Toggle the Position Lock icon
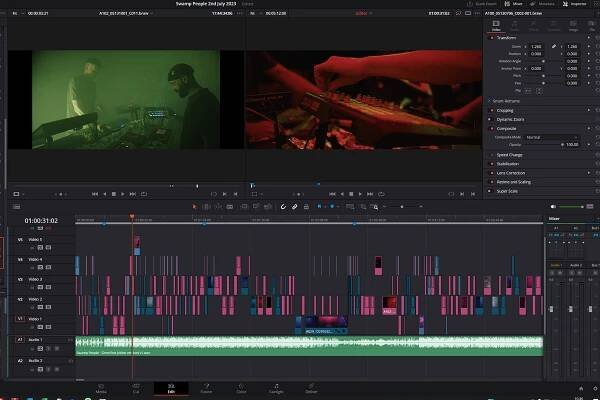This screenshot has width=600, height=400. pos(306,207)
